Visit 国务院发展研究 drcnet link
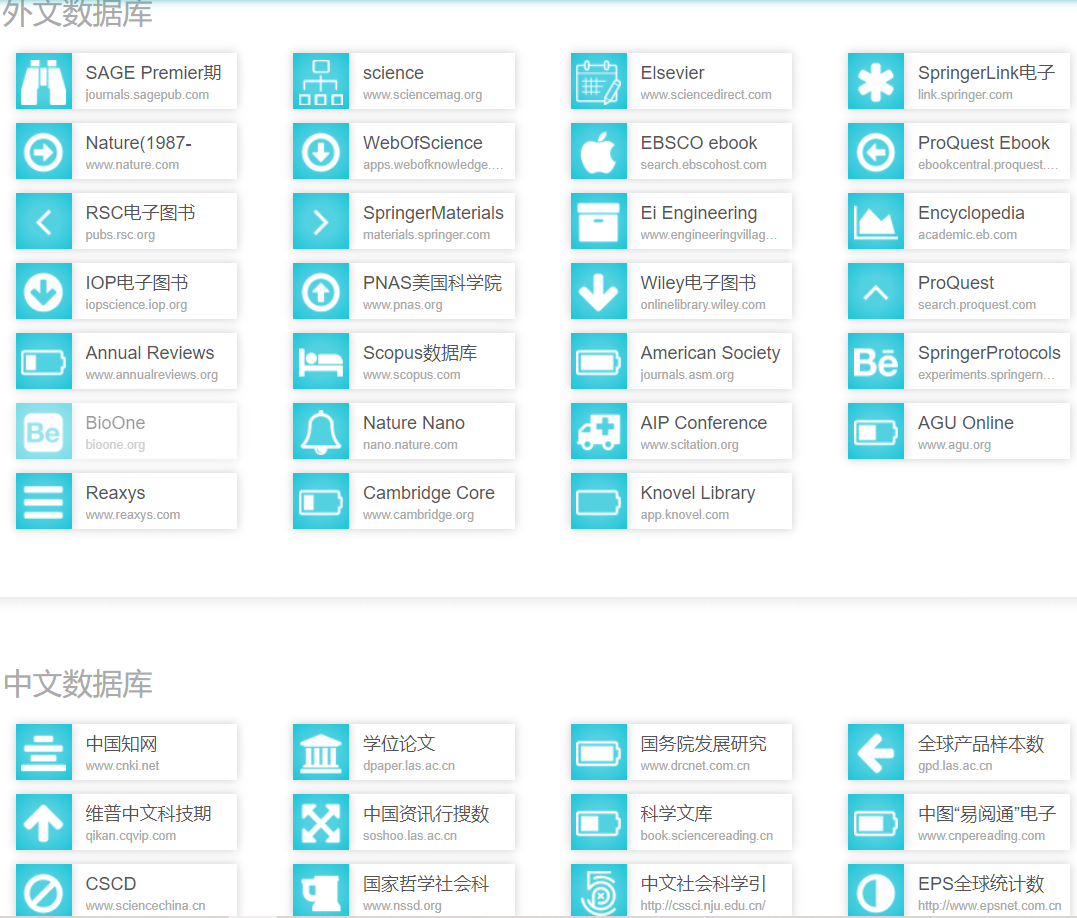This screenshot has width=1077, height=918. (x=681, y=752)
